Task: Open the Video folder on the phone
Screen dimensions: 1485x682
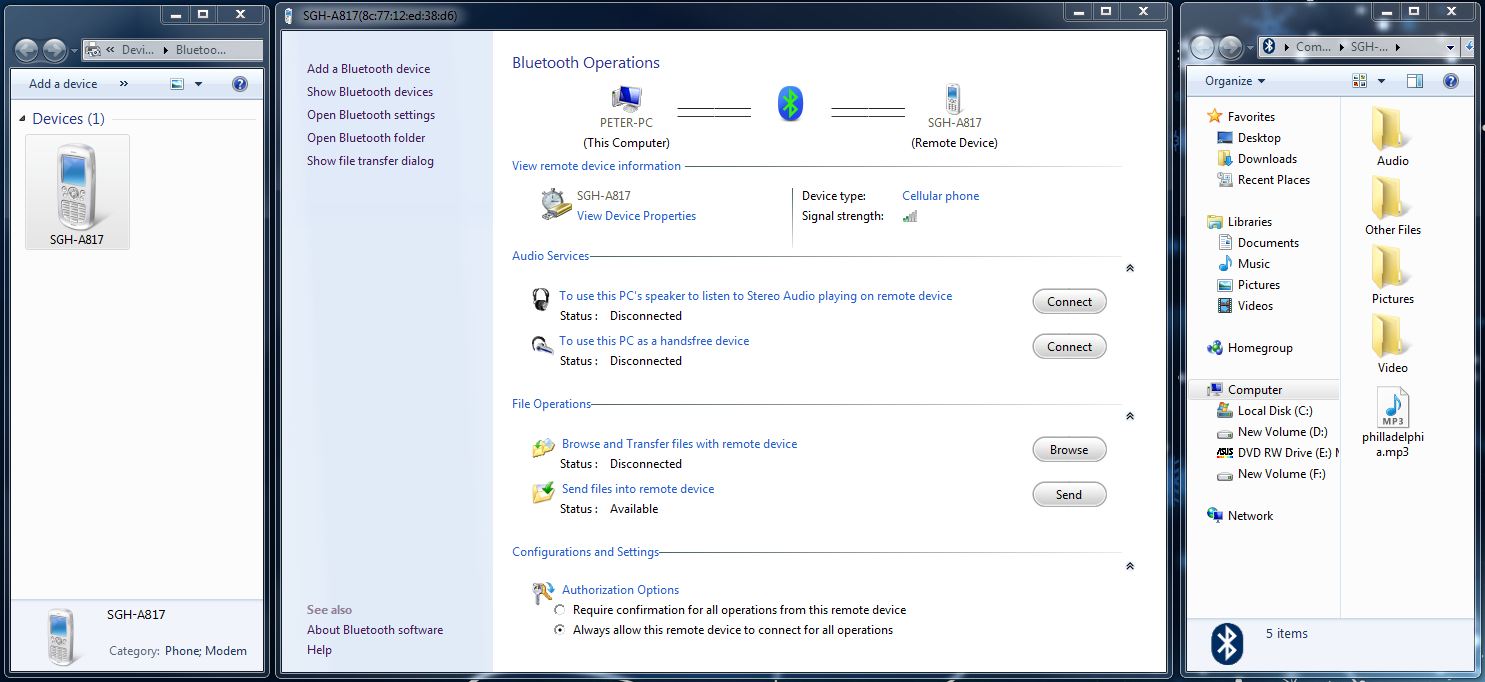Action: point(1392,343)
